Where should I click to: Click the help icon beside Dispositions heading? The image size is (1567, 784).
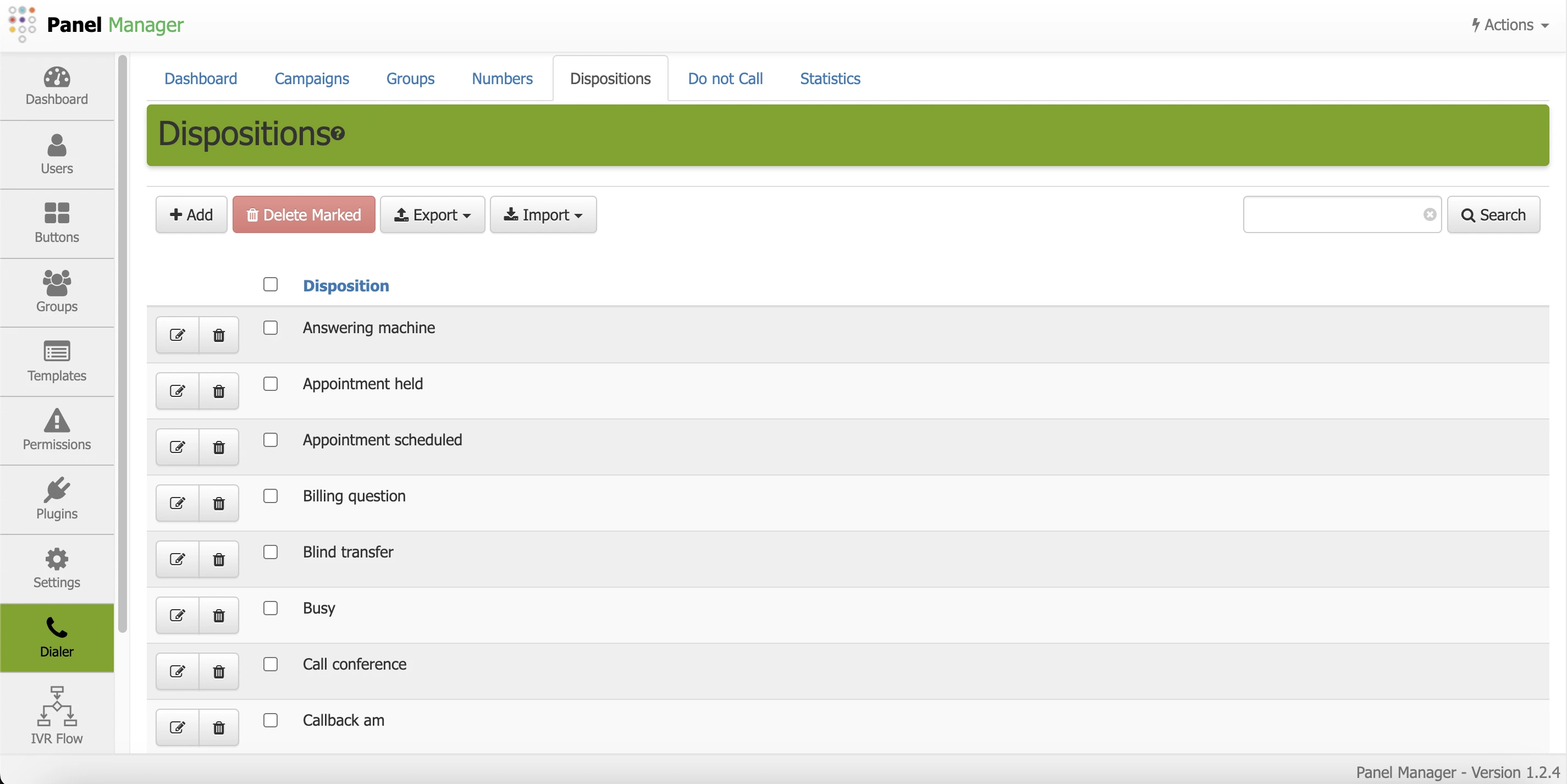coord(338,133)
